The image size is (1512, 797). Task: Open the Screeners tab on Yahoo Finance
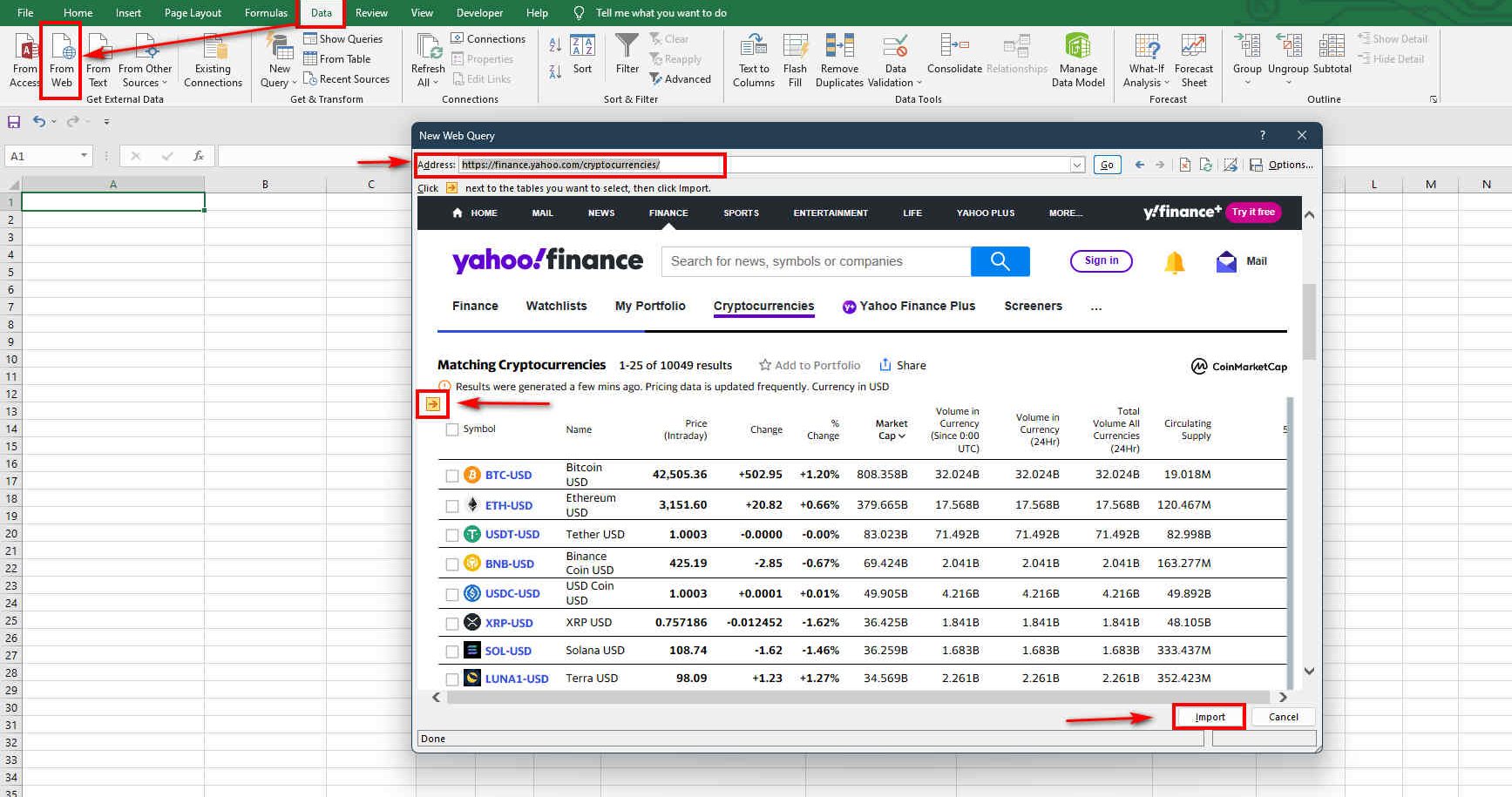coord(1033,306)
